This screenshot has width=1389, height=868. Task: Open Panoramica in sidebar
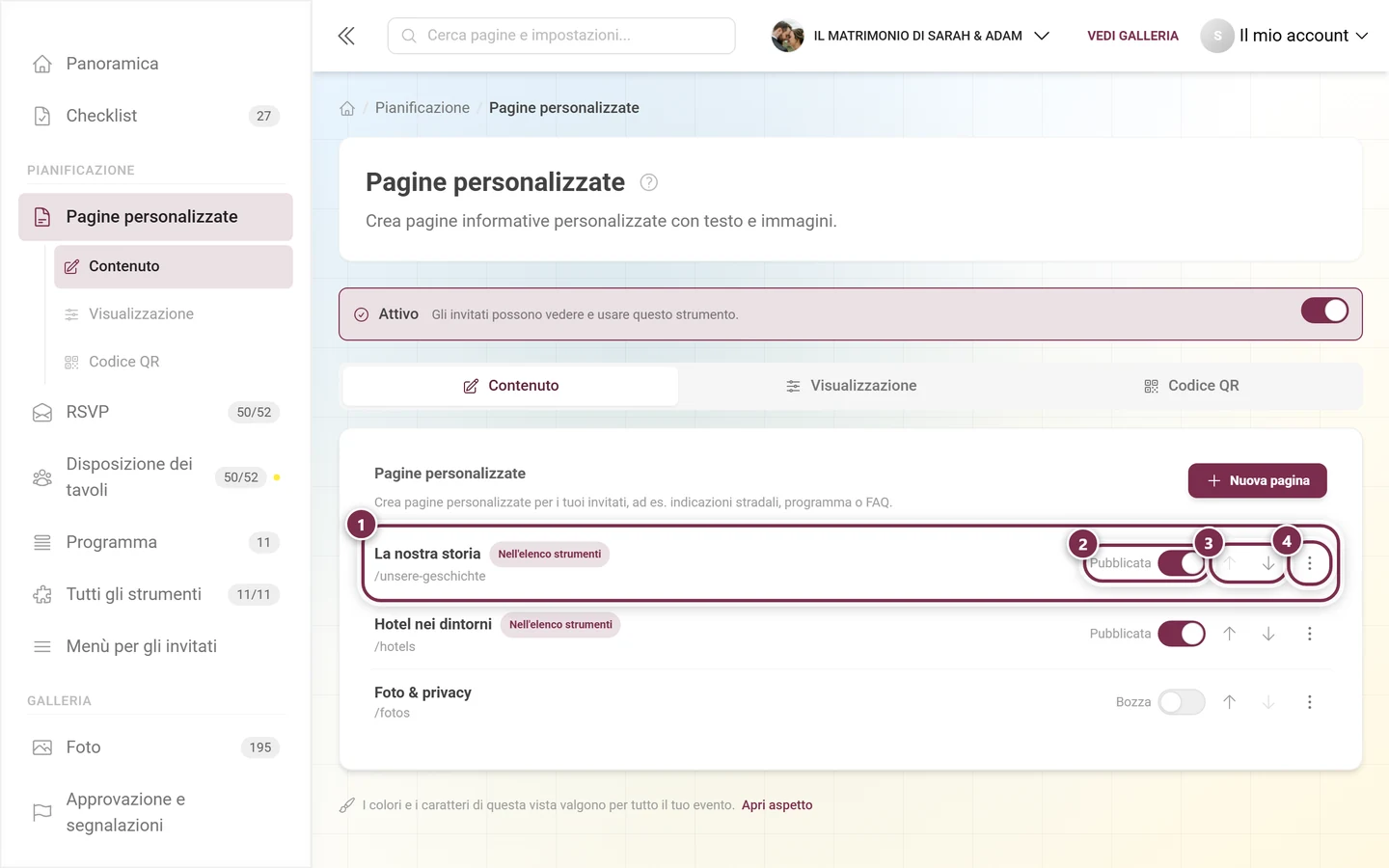[155, 64]
